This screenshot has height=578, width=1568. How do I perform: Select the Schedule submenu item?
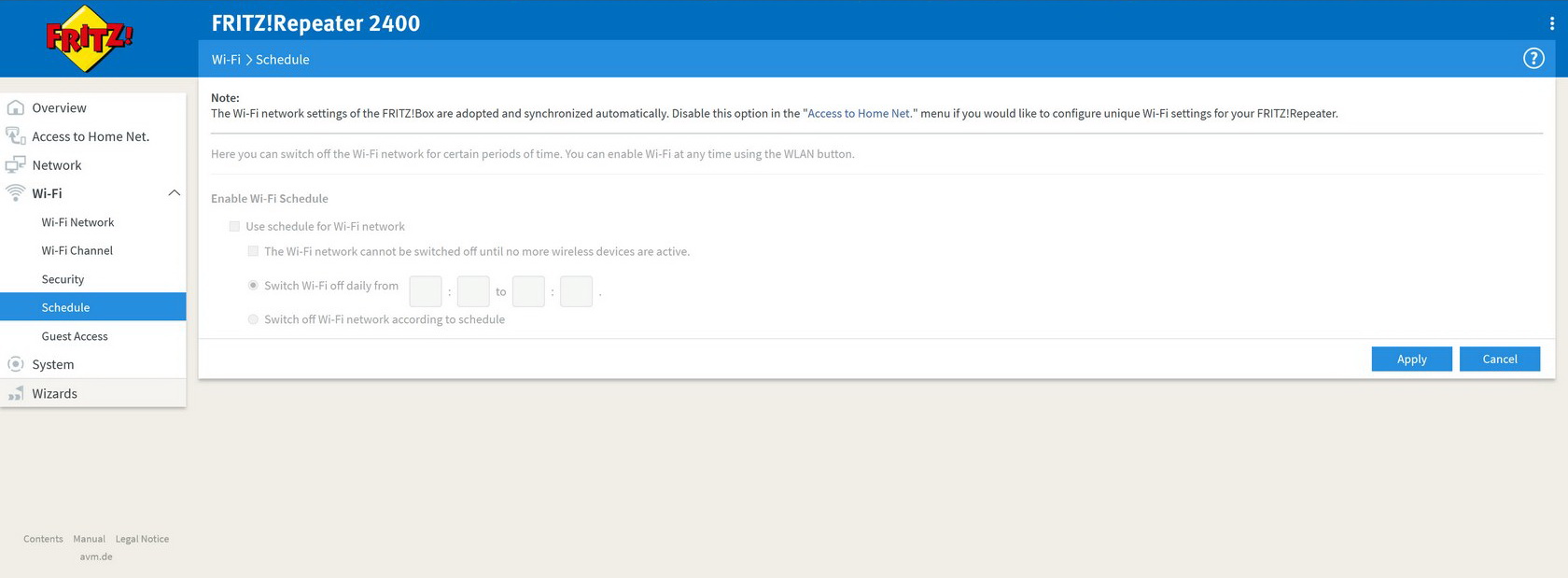[x=93, y=307]
